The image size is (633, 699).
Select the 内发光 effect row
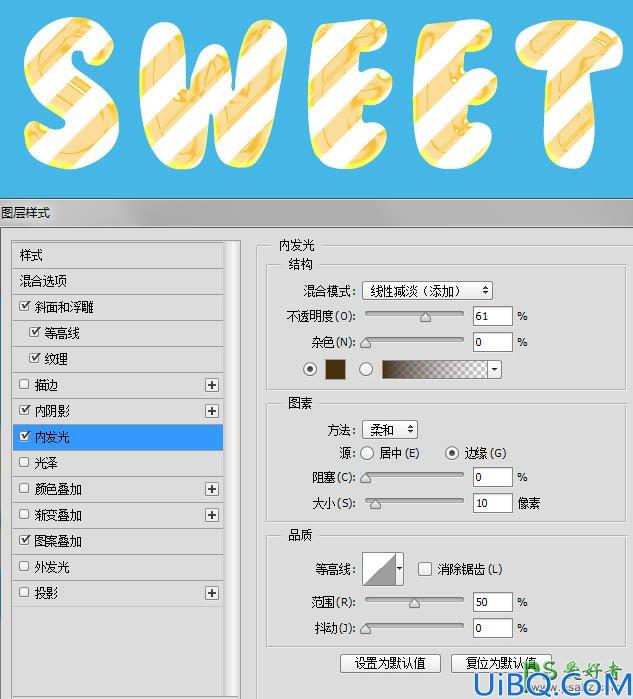coord(118,437)
